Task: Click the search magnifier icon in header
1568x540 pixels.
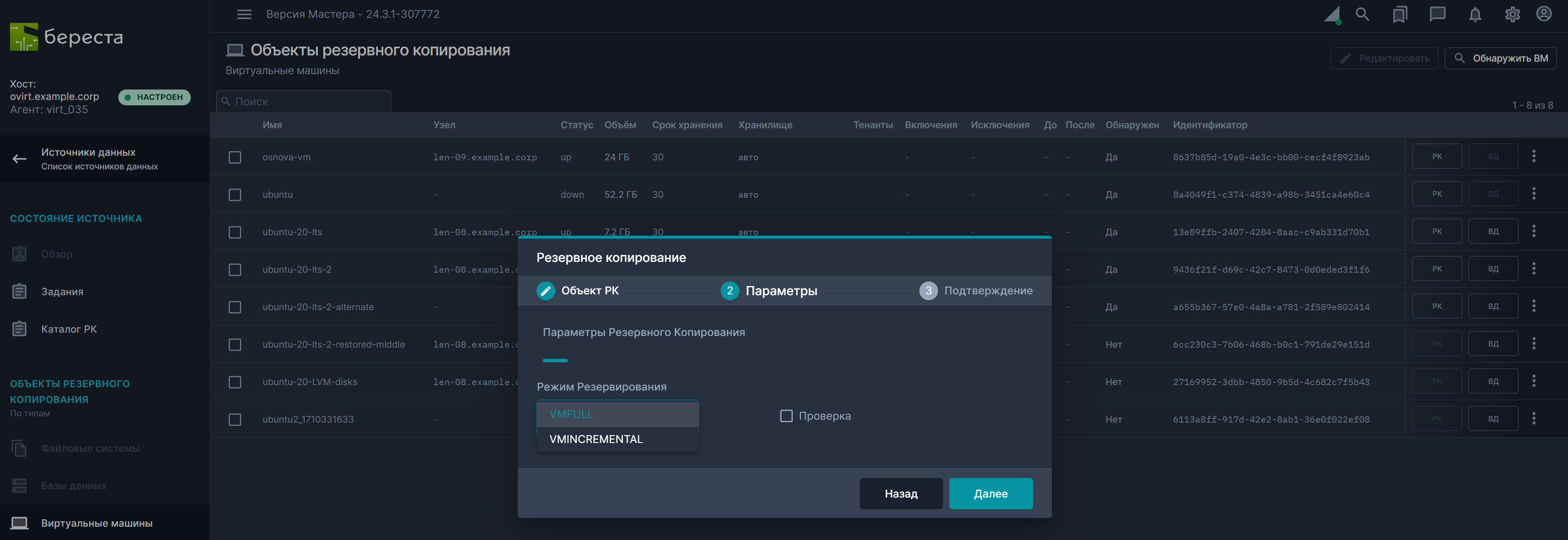Action: pos(1362,14)
